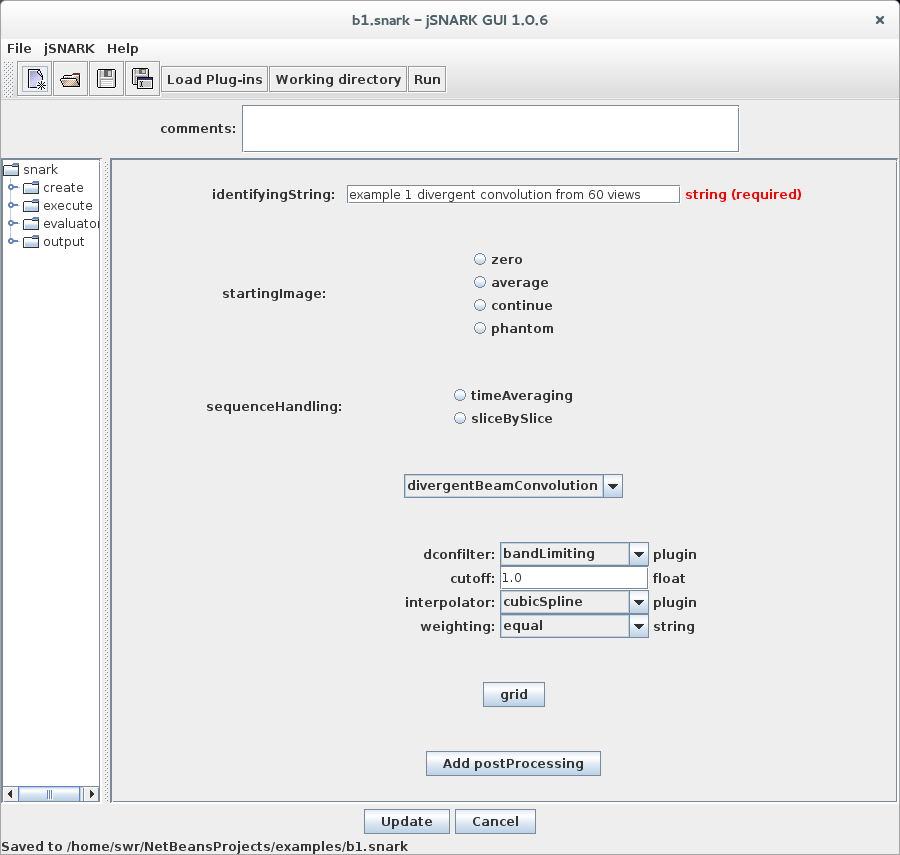Click the toolbar drag handle grip

coord(9,79)
